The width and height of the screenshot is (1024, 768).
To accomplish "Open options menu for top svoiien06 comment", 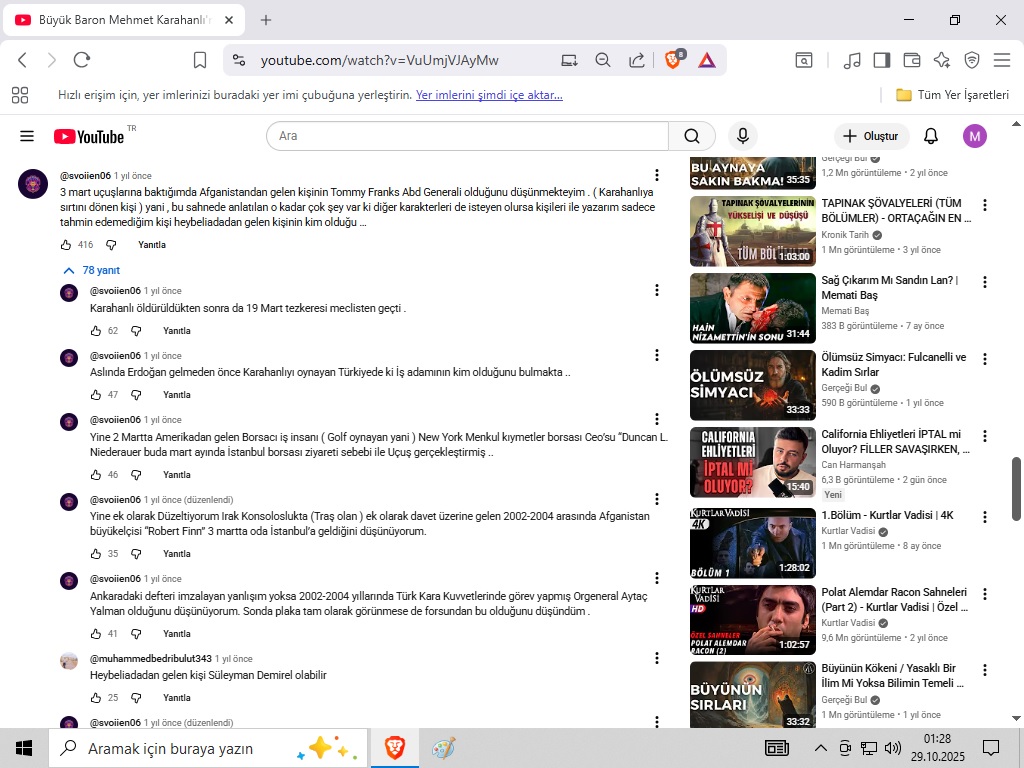I will point(656,175).
